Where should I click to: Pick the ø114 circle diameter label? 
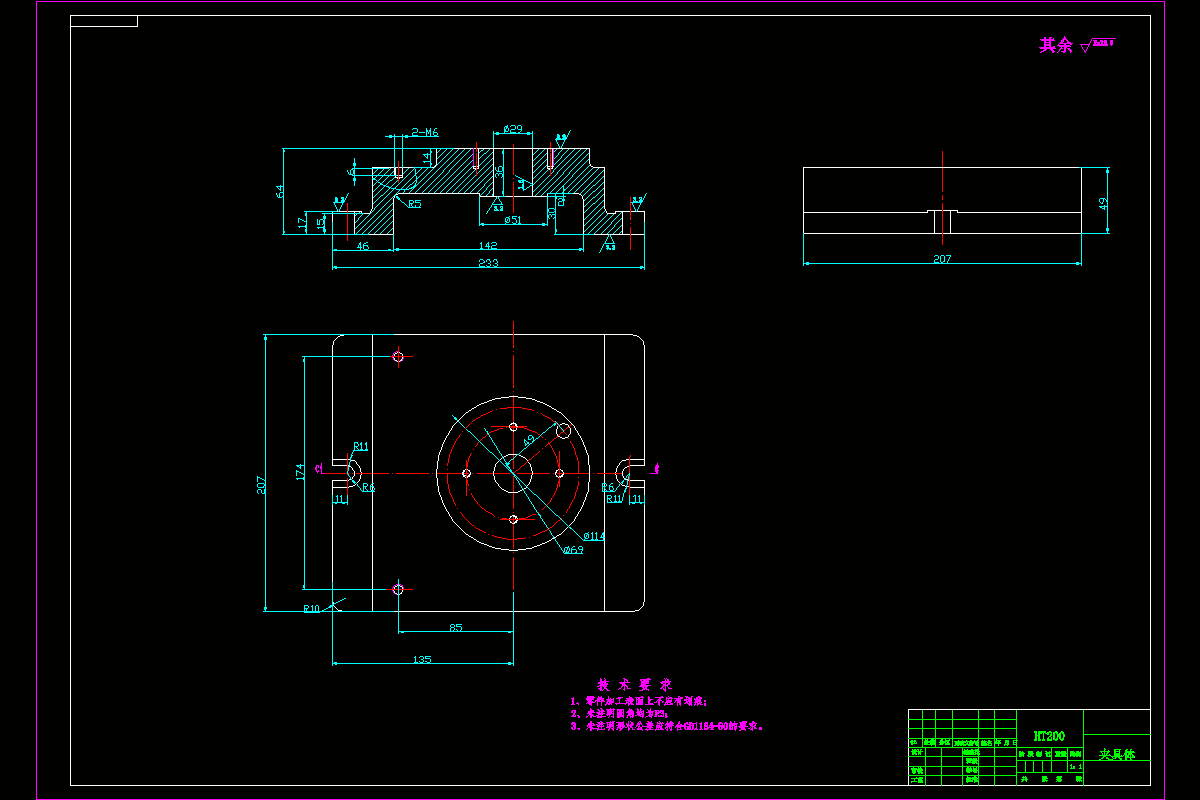click(593, 536)
